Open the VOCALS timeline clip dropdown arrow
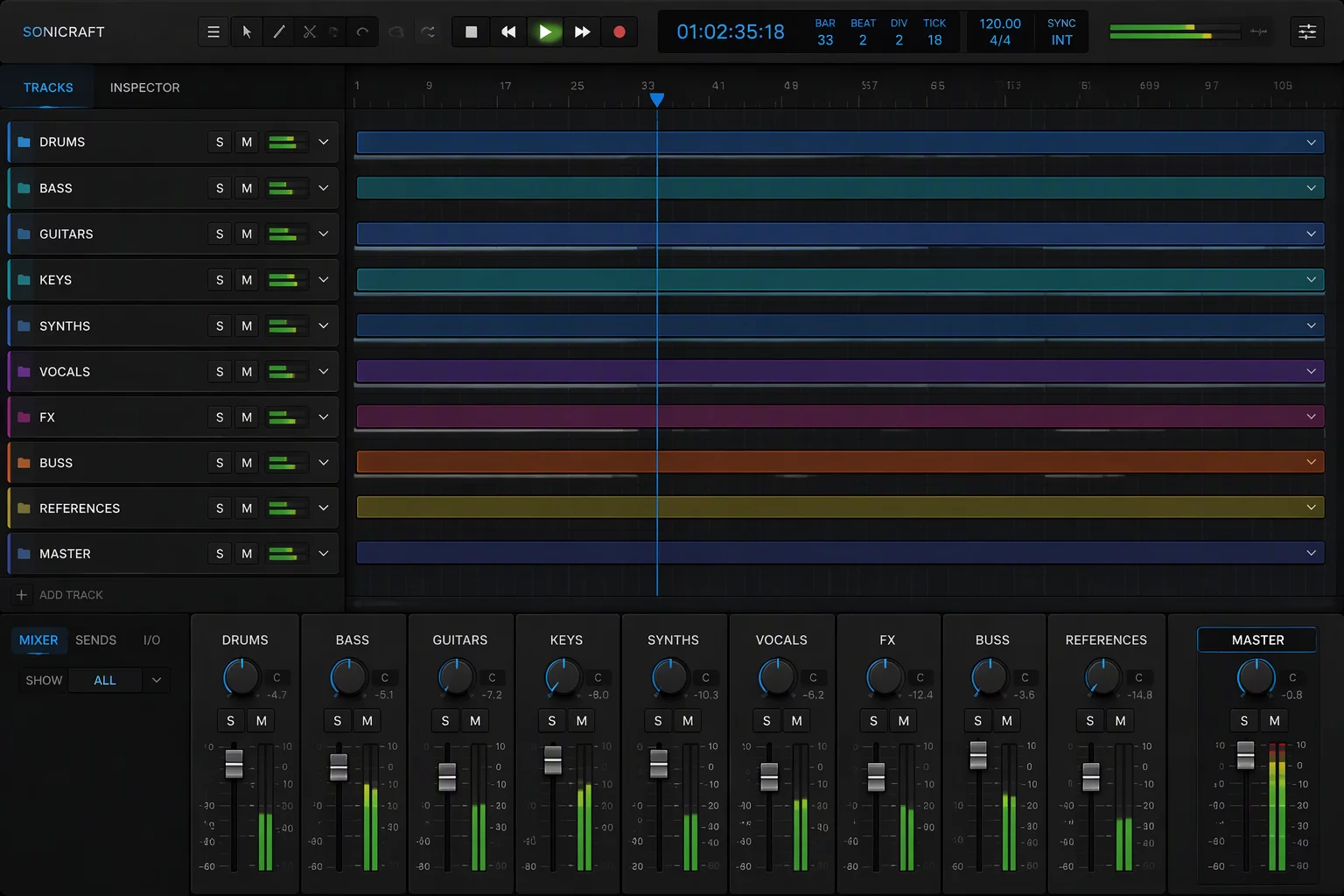Image resolution: width=1344 pixels, height=896 pixels. [1311, 371]
